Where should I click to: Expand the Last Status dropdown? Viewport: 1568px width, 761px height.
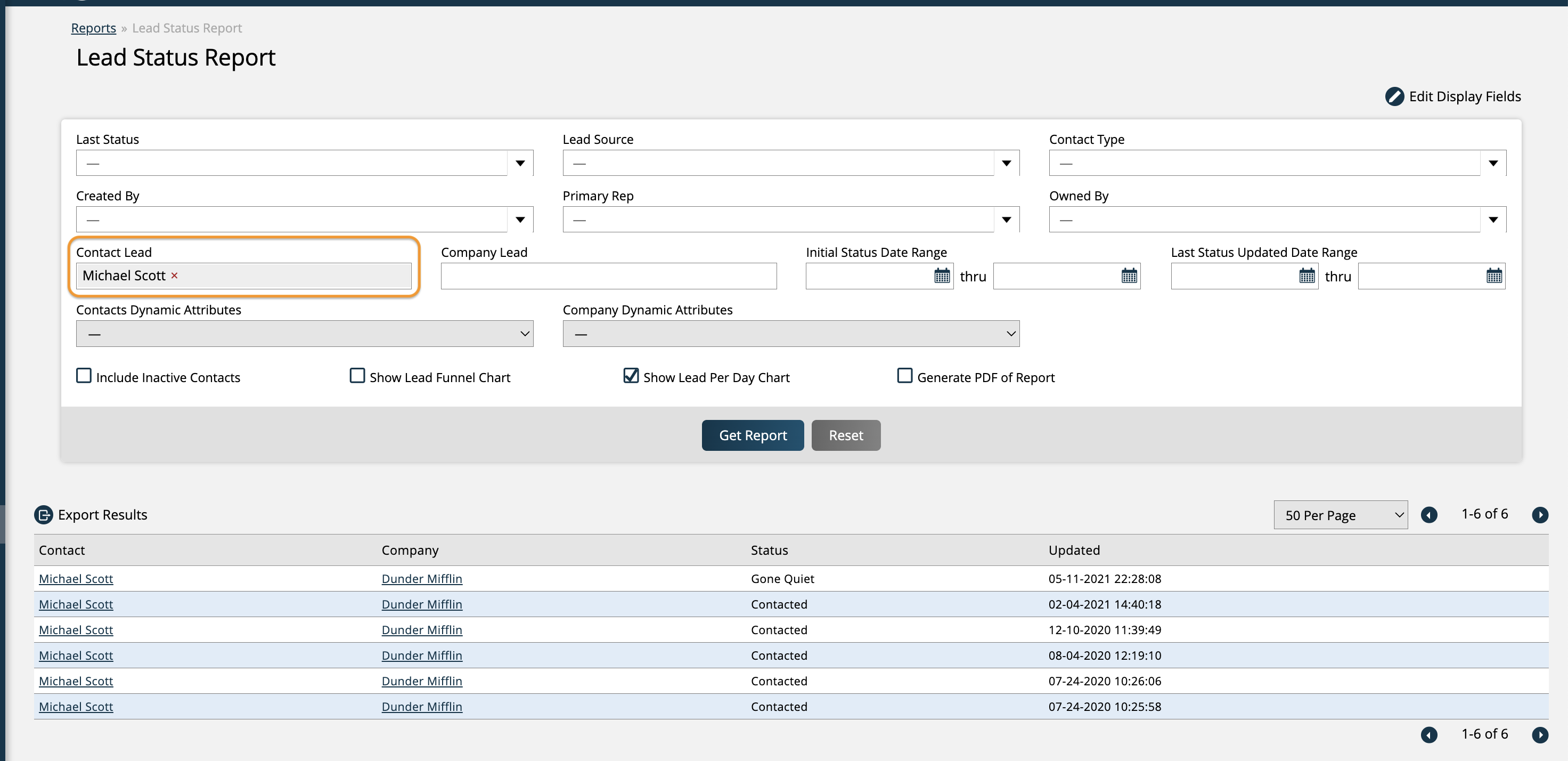pyautogui.click(x=520, y=163)
